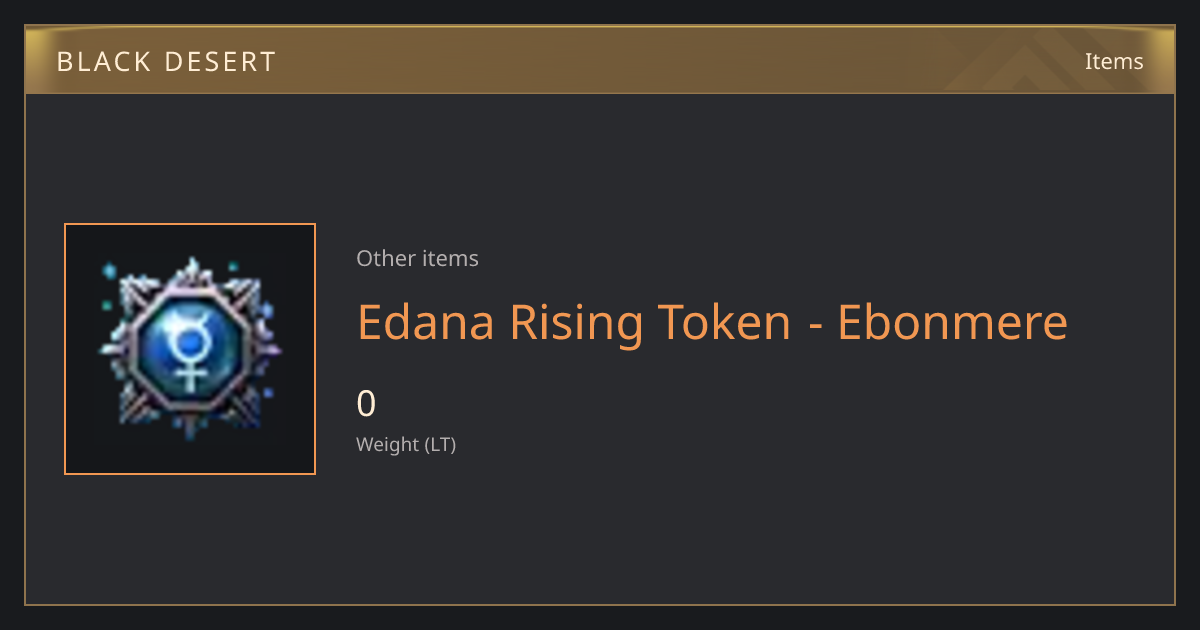The width and height of the screenshot is (1200, 630).
Task: Click the golden header banner
Action: coord(600,60)
